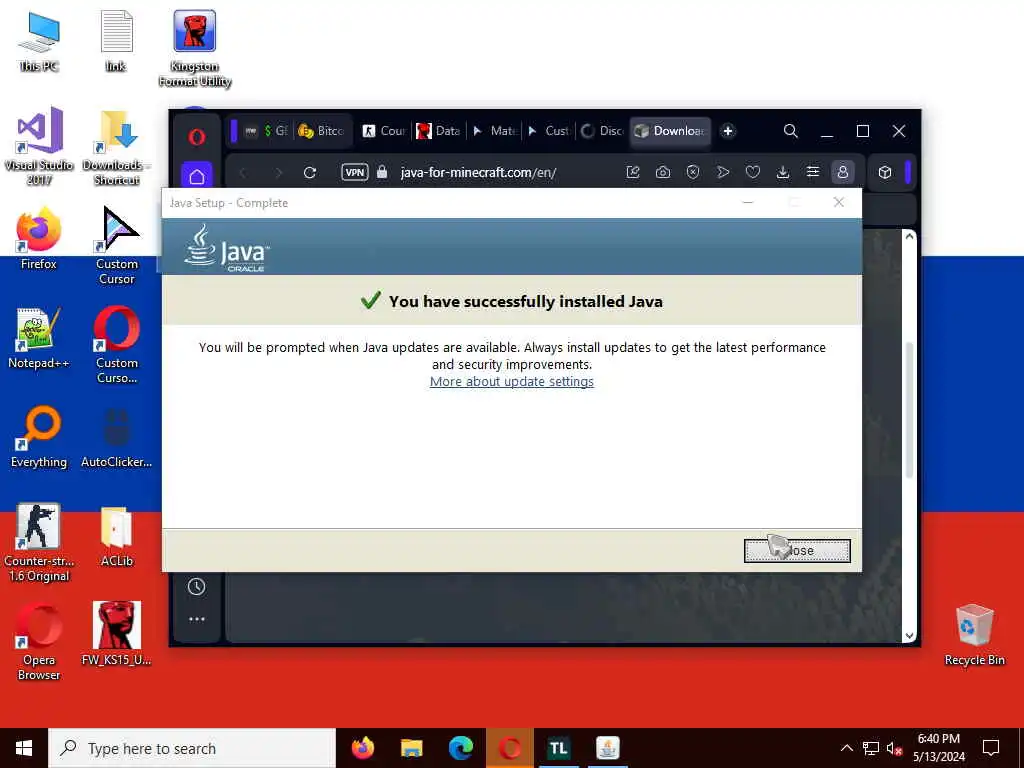1024x768 pixels.
Task: Select Kingston Format Utility desktop icon
Action: tap(195, 48)
